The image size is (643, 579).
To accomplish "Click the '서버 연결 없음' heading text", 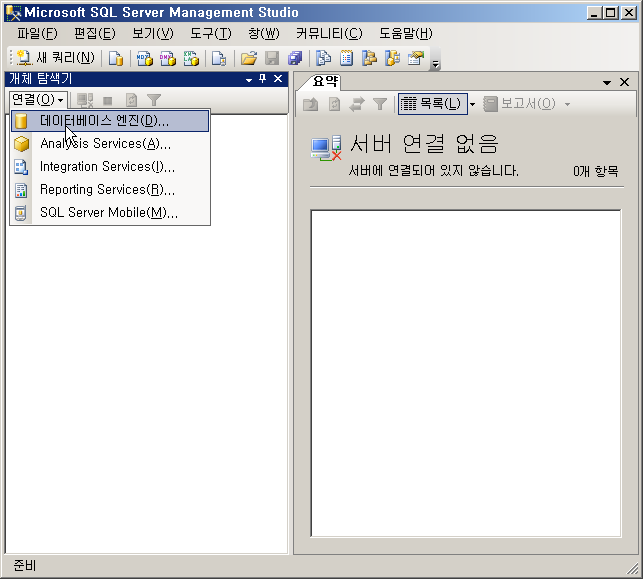I will point(424,144).
